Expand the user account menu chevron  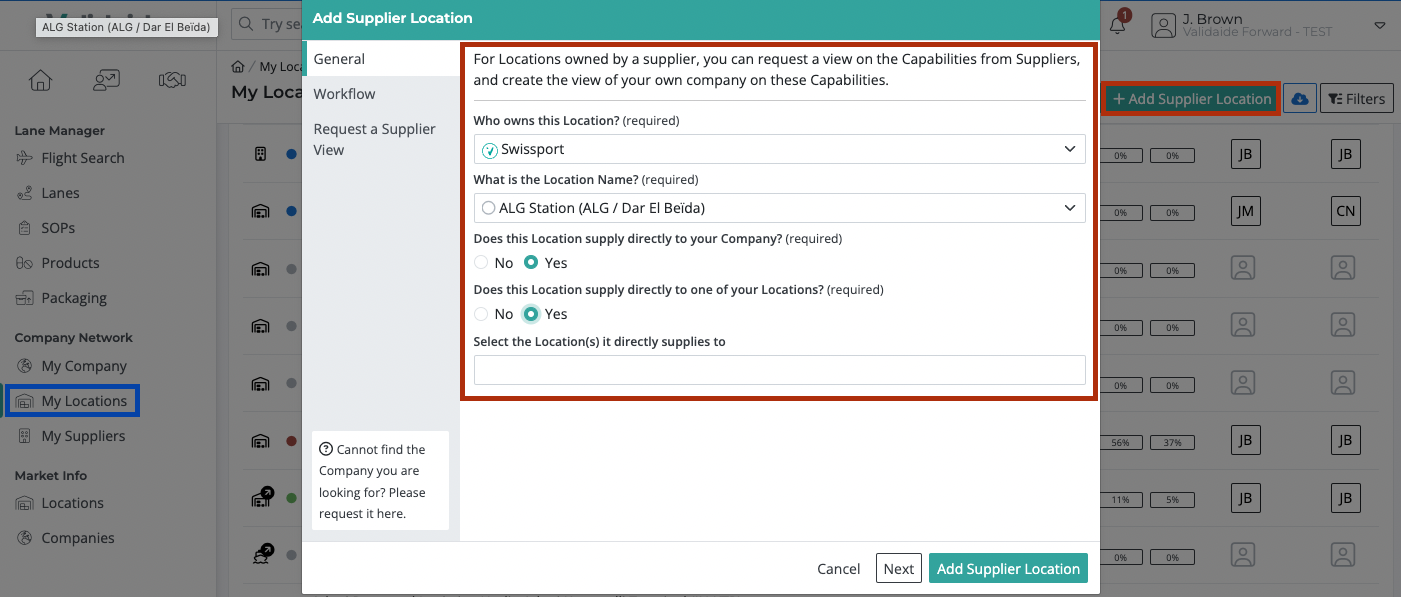tap(1379, 25)
